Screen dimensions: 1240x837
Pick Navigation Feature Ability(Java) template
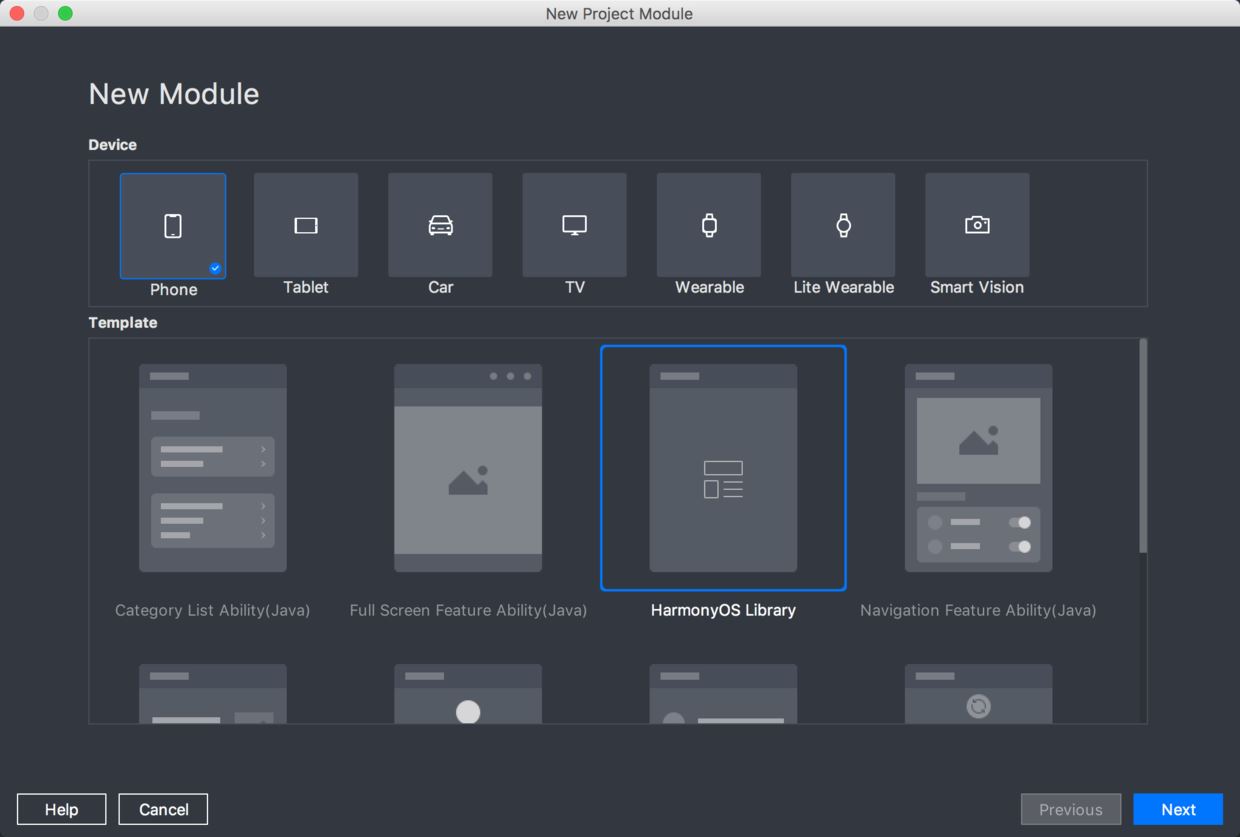[978, 468]
